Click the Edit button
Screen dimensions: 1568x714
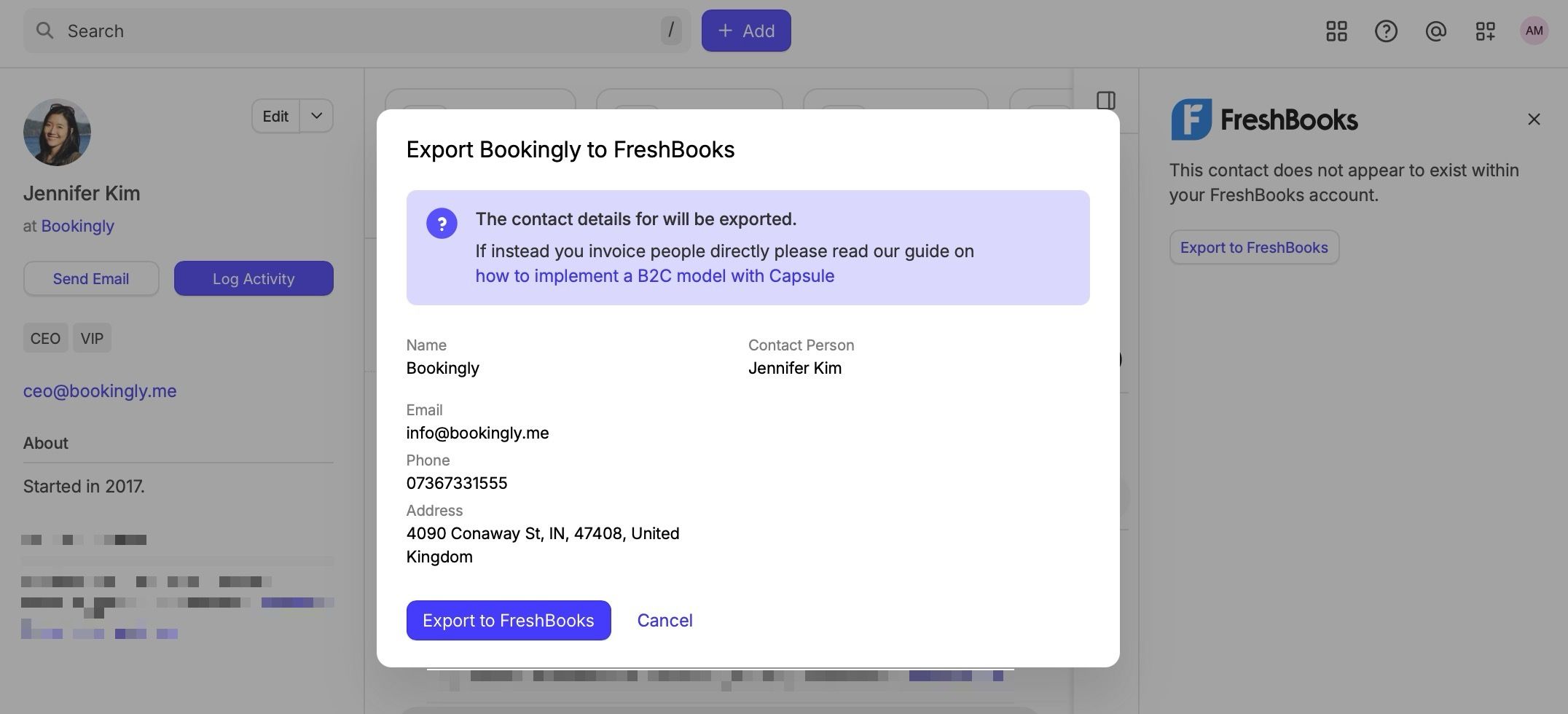click(275, 116)
